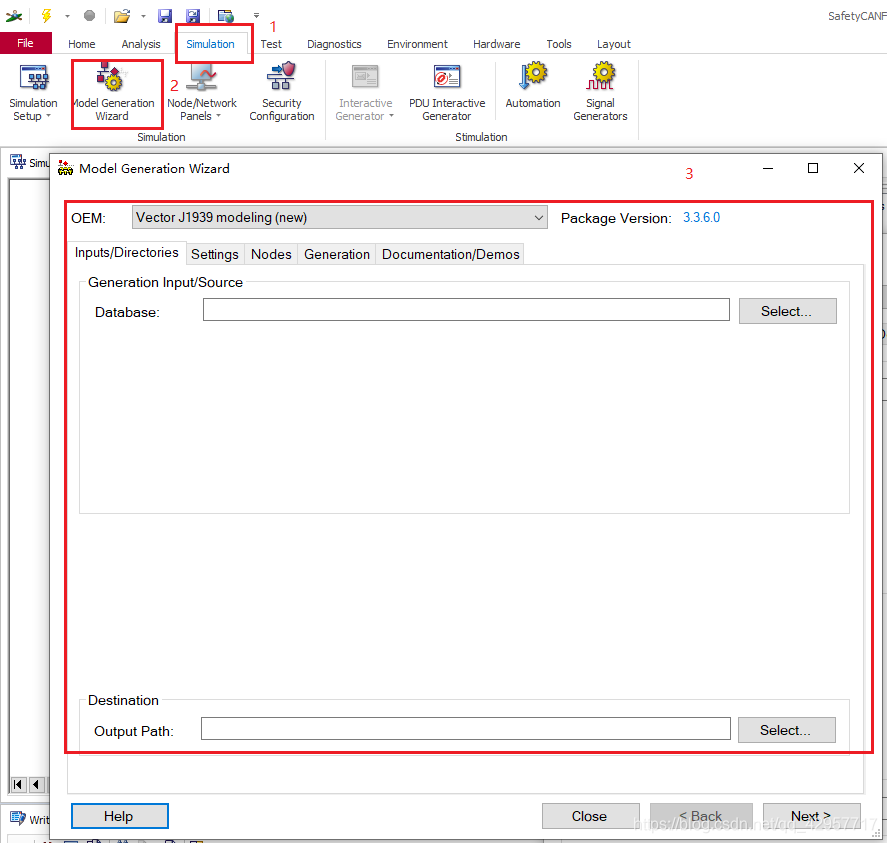Click the quick access window icon with globe

(x=226, y=16)
